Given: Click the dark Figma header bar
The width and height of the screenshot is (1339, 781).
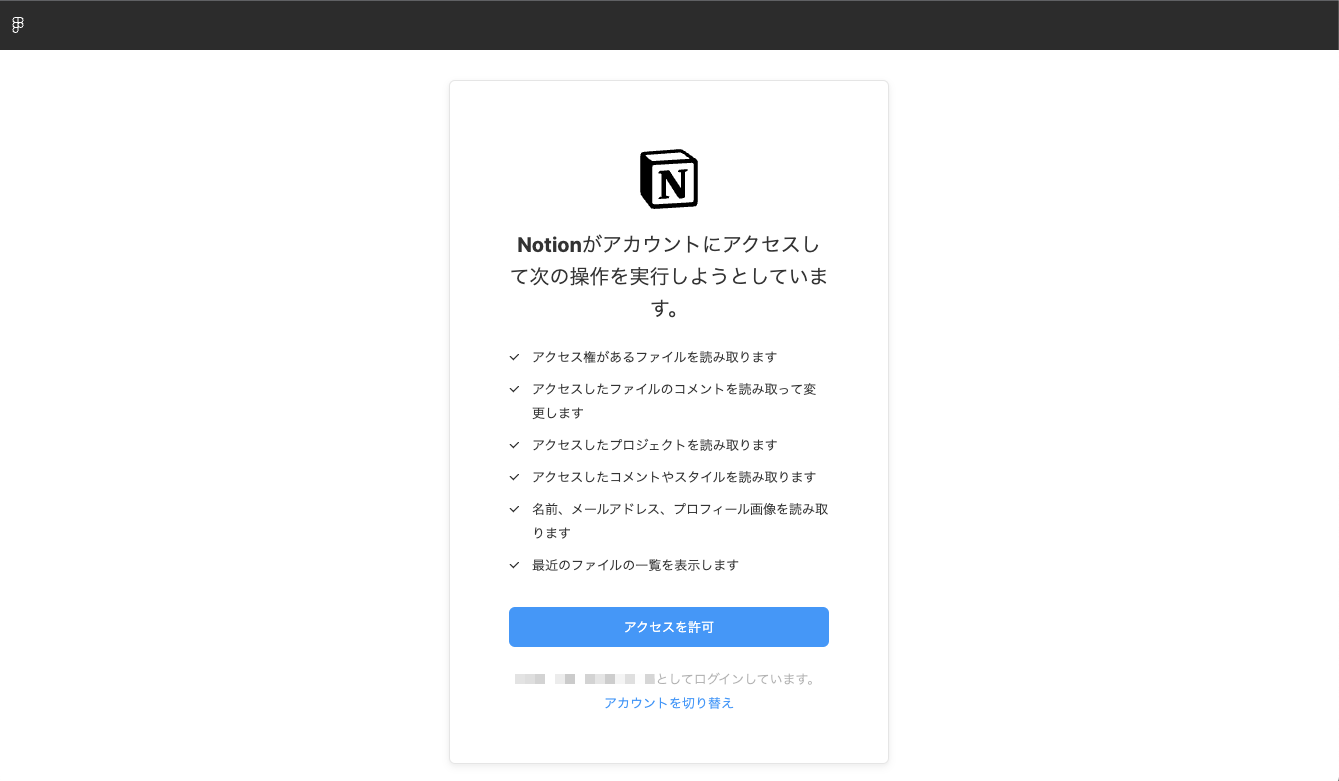Looking at the screenshot, I should [669, 24].
